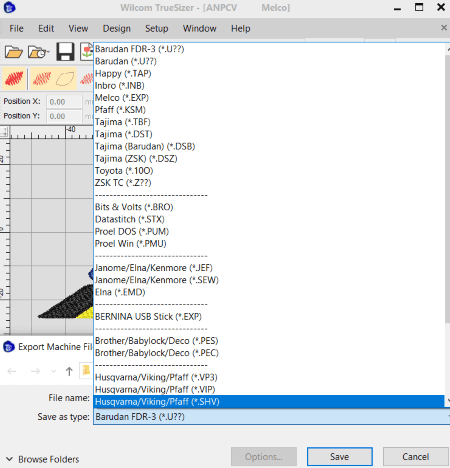Open the Window menu
Image resolution: width=450 pixels, height=468 pixels.
pyautogui.click(x=200, y=29)
